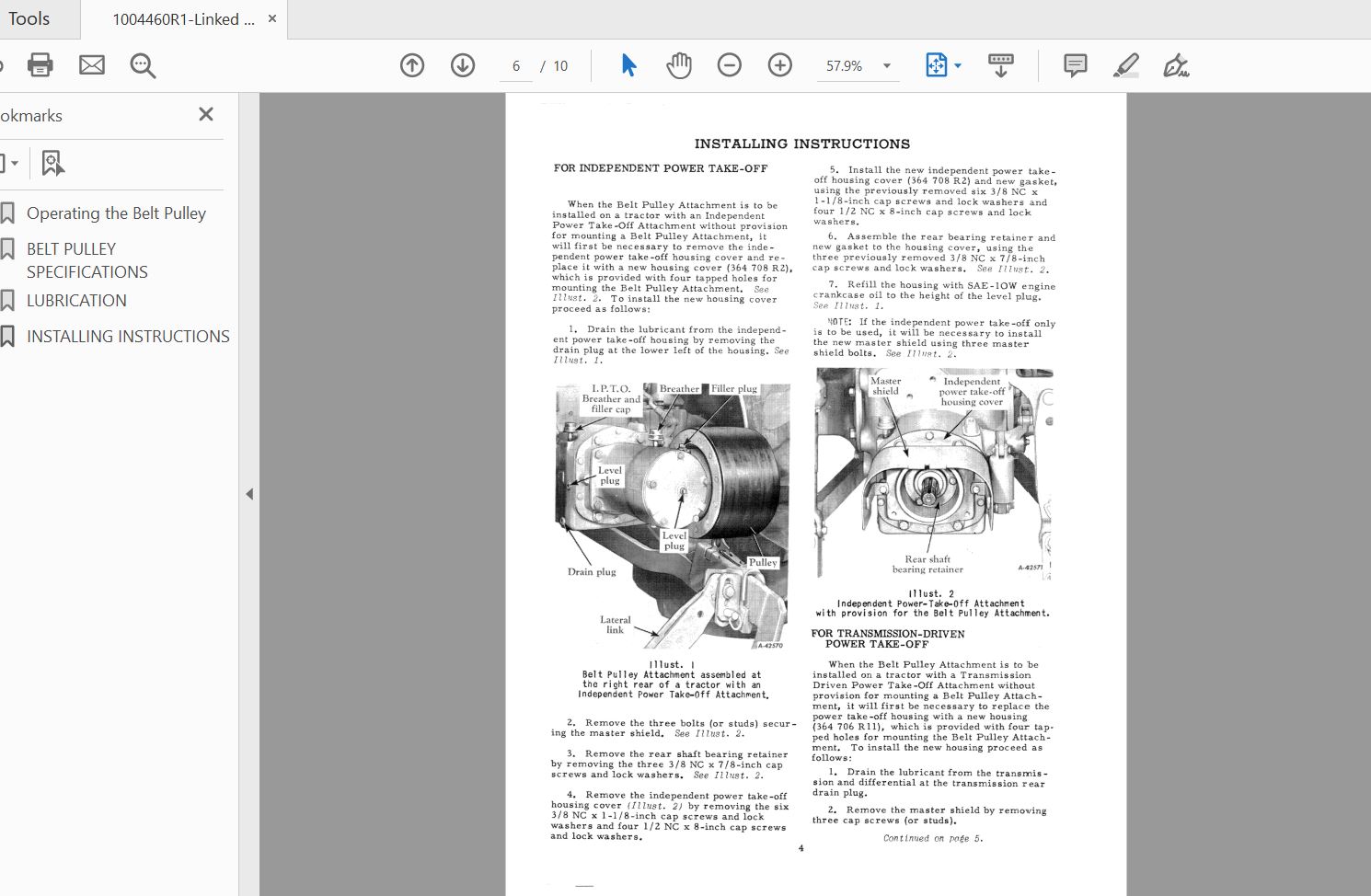Screen dimensions: 1371x896
Task: Click the Filler plug label in illustration
Action: click(733, 388)
